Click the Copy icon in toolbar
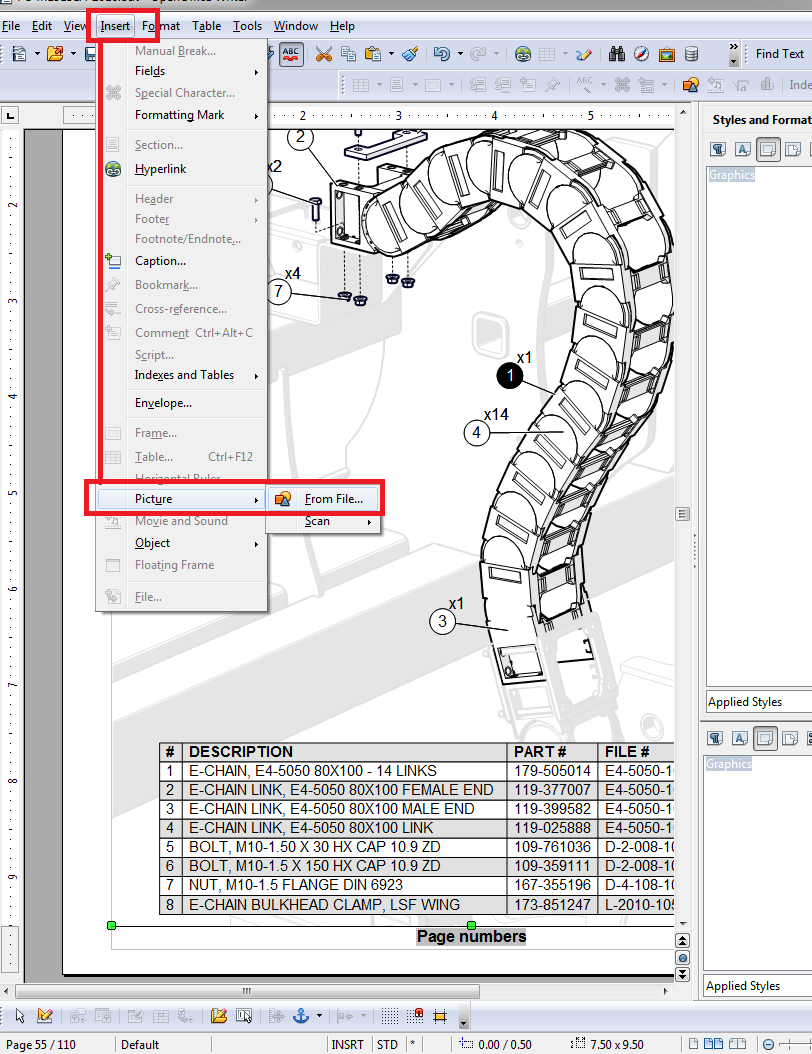812x1054 pixels. (348, 54)
